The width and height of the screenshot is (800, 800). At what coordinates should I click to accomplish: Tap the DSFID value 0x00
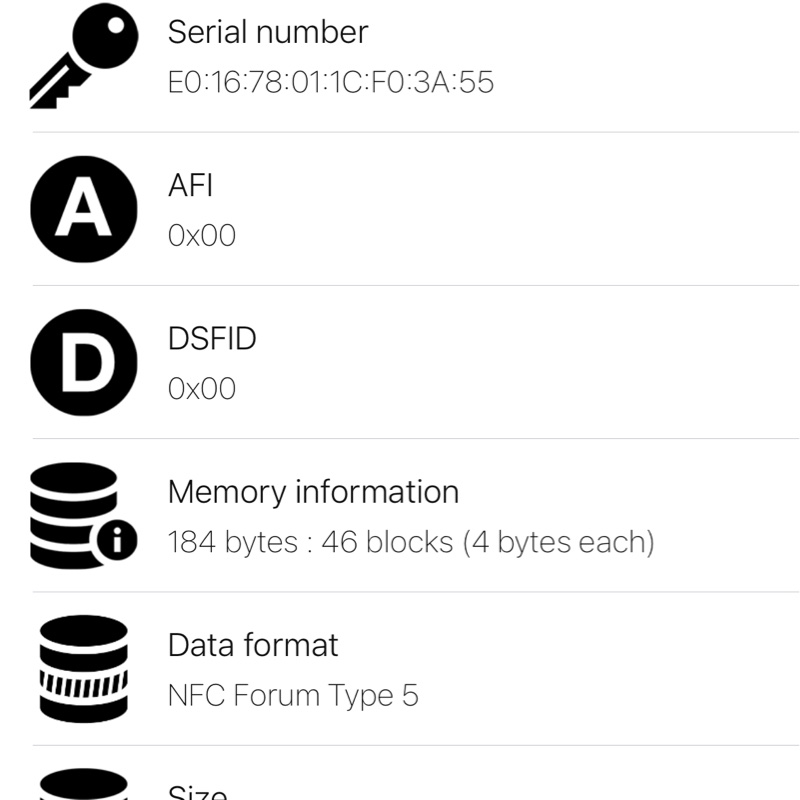[201, 388]
